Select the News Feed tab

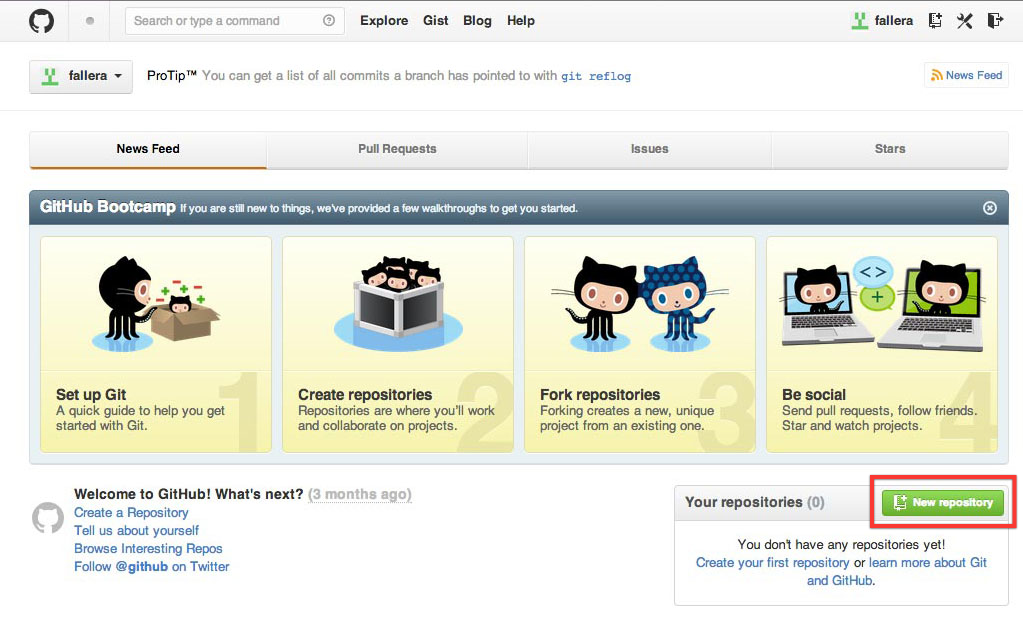(148, 149)
